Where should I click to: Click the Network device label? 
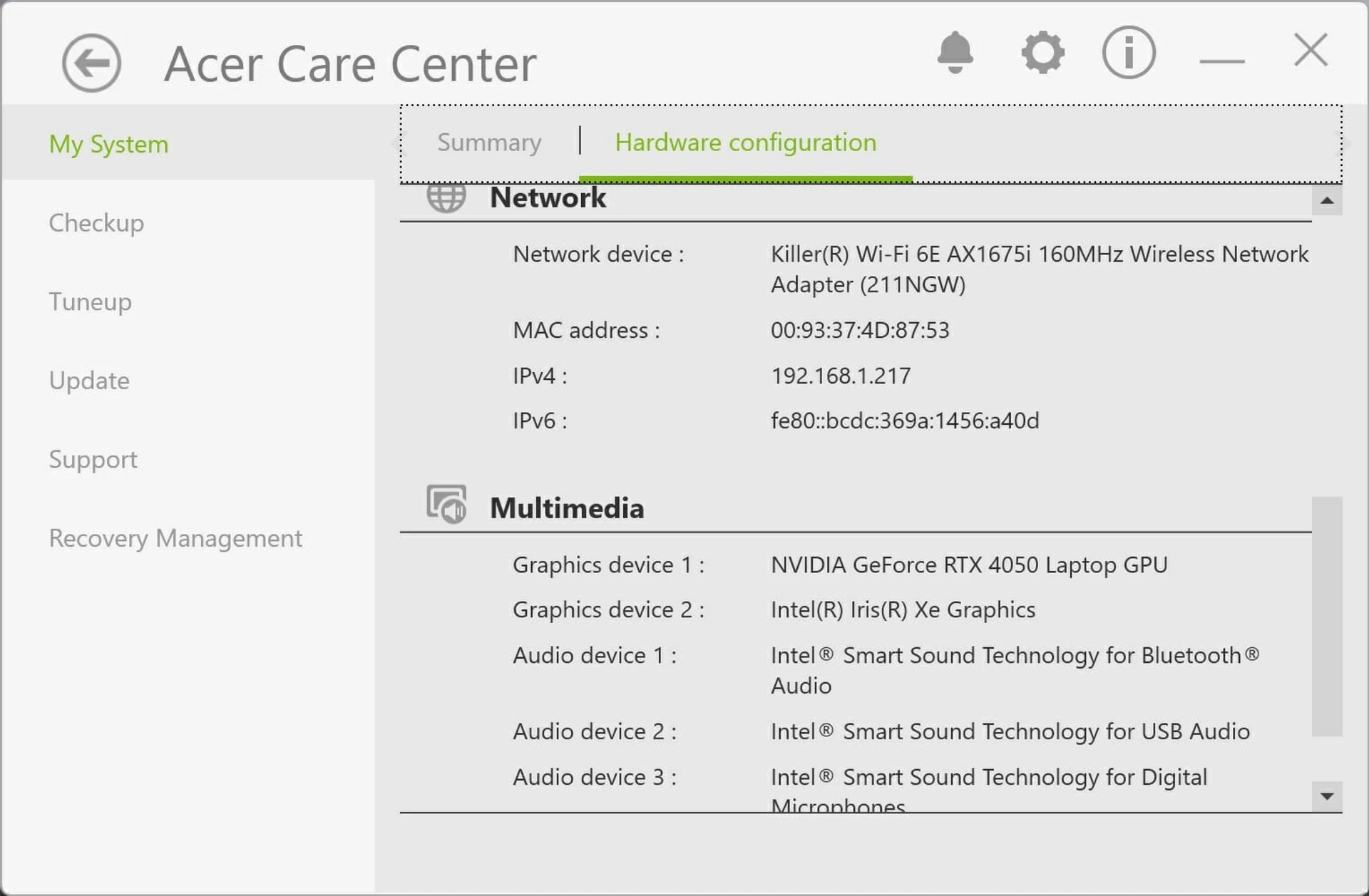[x=598, y=254]
